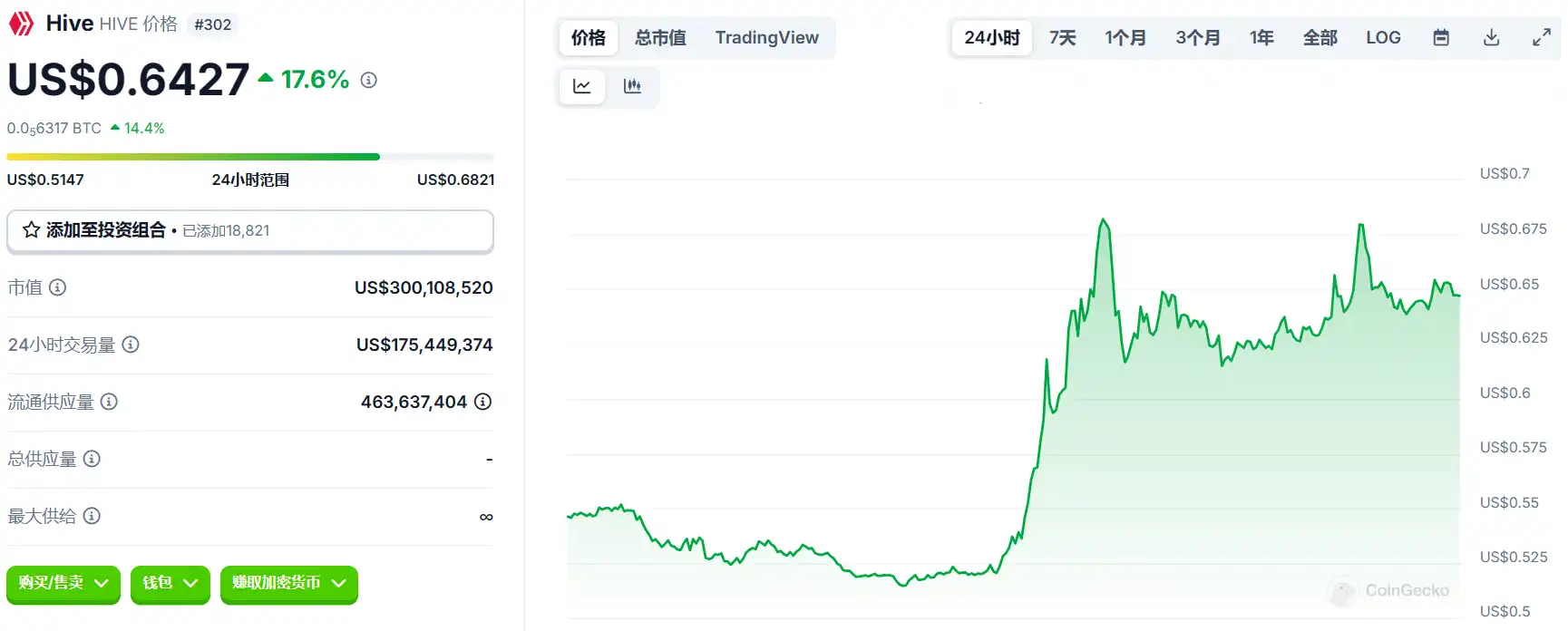
Task: Expand chart to fullscreen
Action: coord(1541,38)
